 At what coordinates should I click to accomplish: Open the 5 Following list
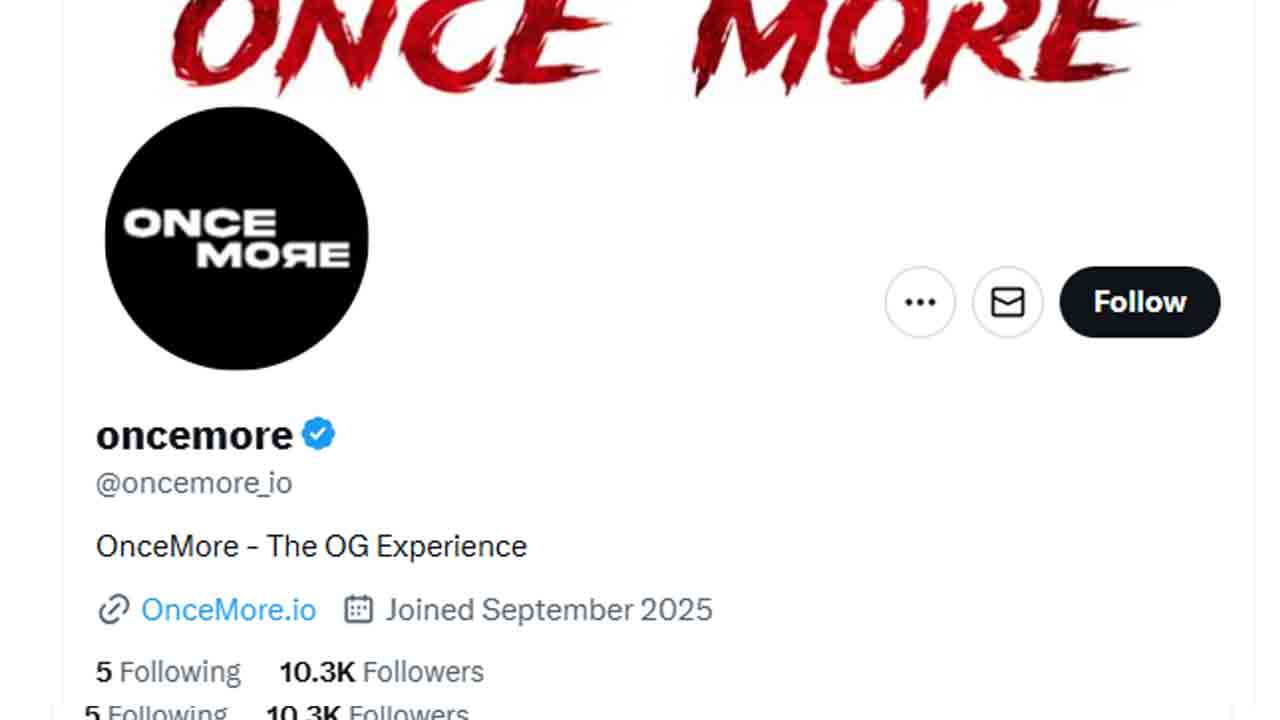pos(168,672)
